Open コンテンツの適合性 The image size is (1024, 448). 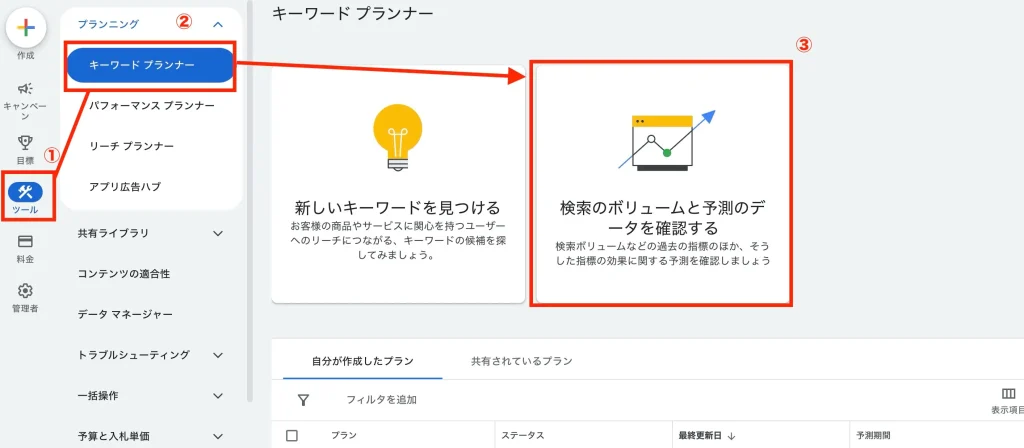(x=124, y=274)
